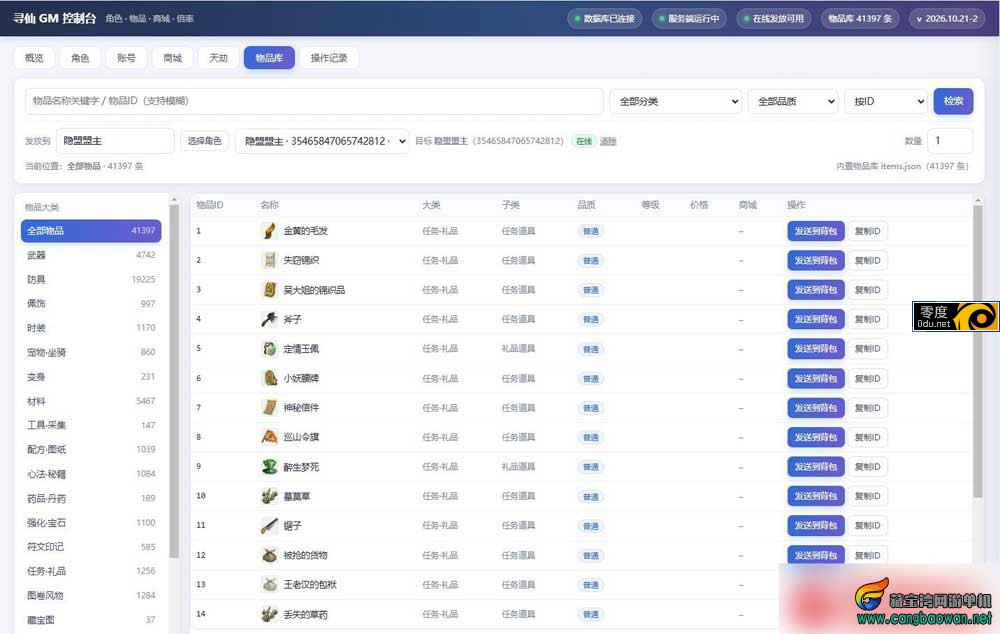Image resolution: width=1000 pixels, height=634 pixels.
Task: Click the 在线发放可用 status badge
Action: point(774,18)
